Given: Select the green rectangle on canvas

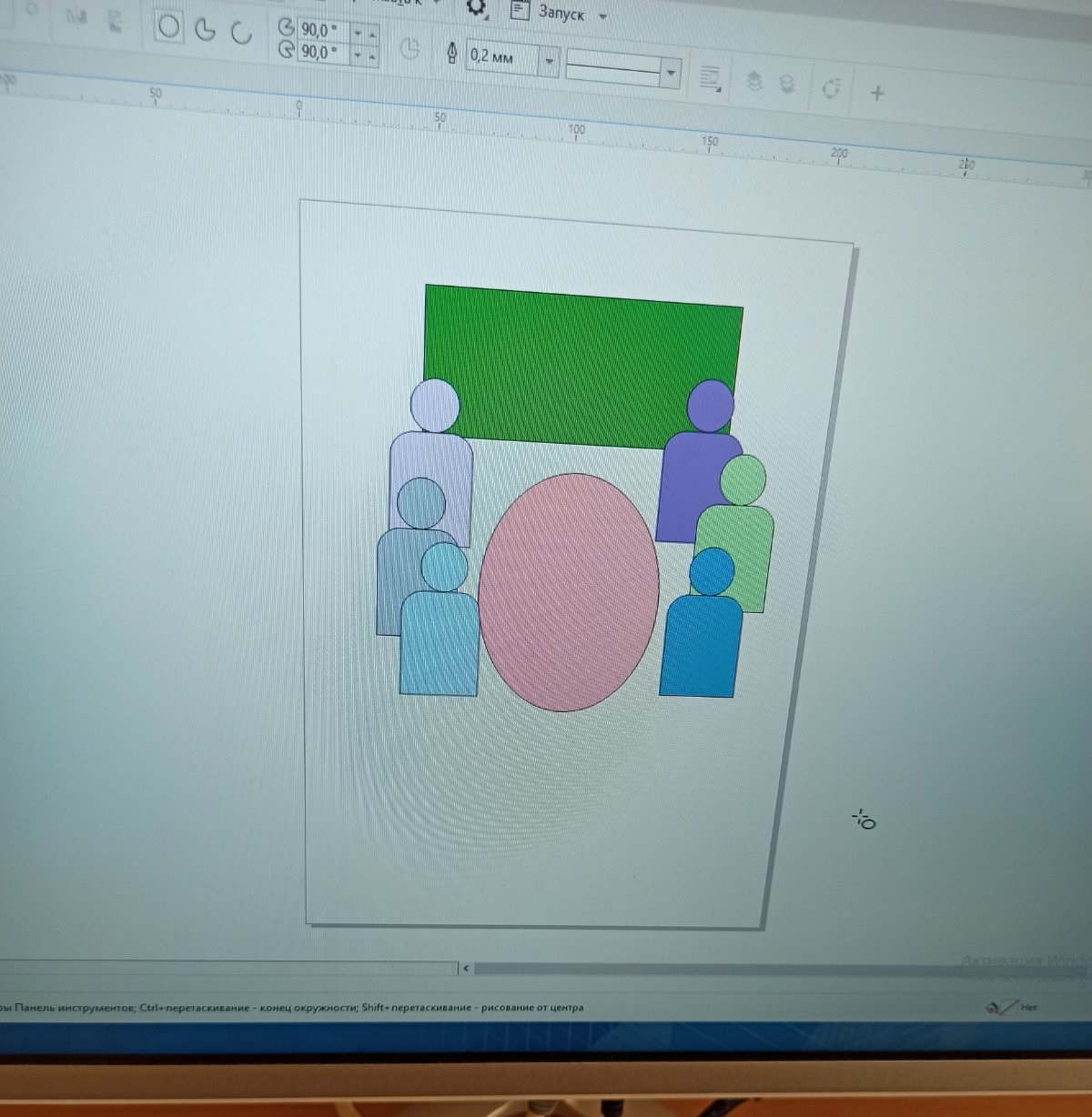Looking at the screenshot, I should (x=582, y=355).
